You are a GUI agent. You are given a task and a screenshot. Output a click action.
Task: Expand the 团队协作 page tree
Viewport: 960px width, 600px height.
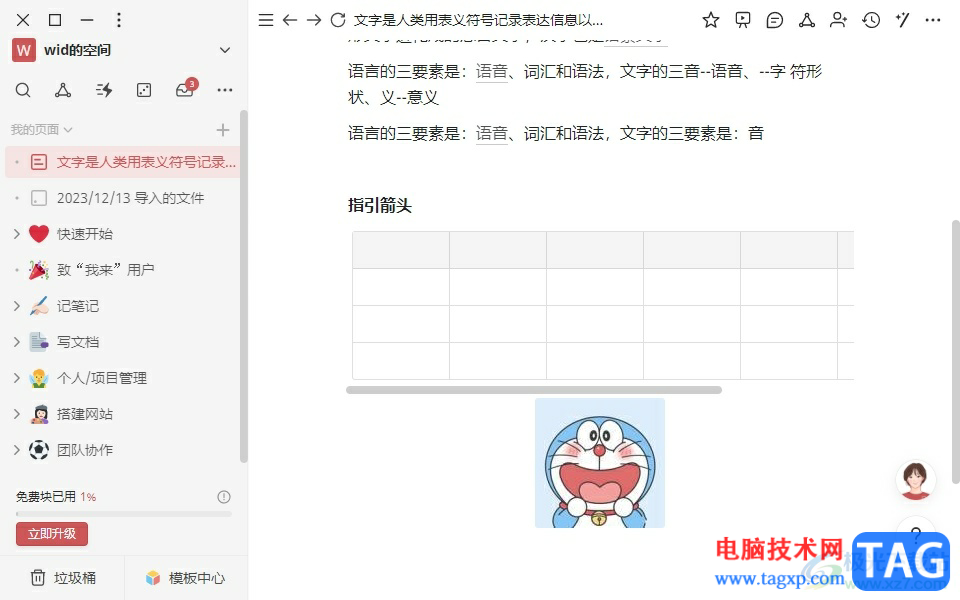coord(17,451)
